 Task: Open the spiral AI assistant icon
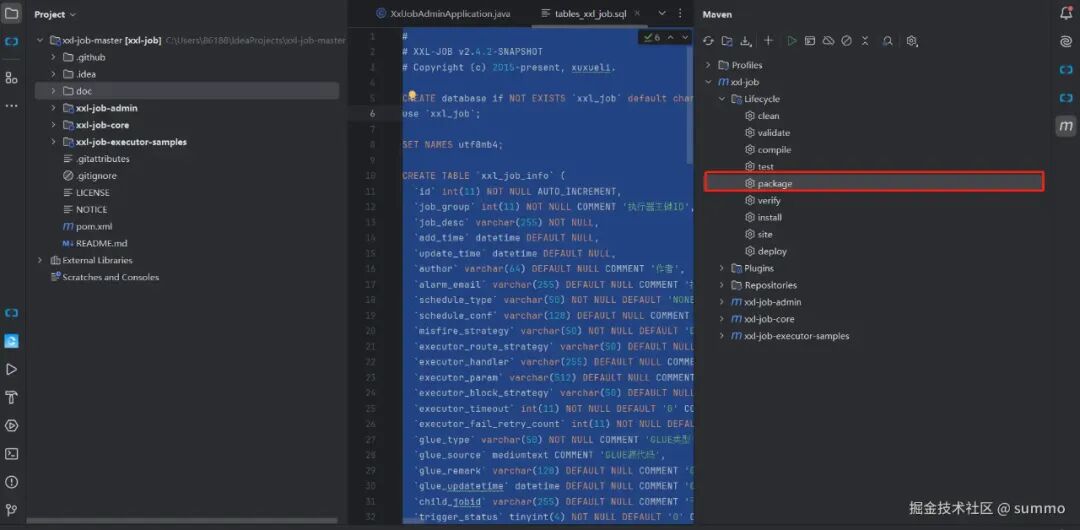click(x=1066, y=41)
